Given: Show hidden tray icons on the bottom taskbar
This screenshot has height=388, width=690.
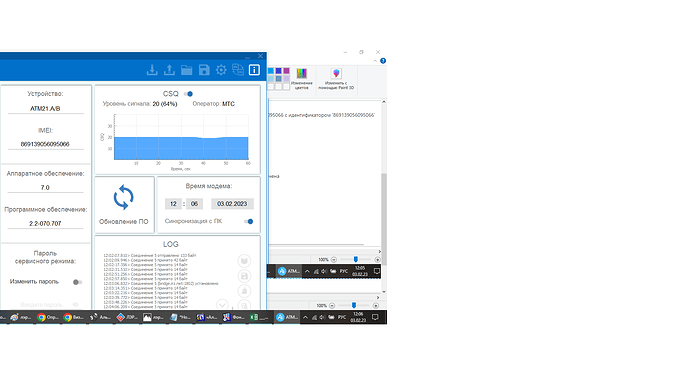Looking at the screenshot, I should pyautogui.click(x=305, y=317).
